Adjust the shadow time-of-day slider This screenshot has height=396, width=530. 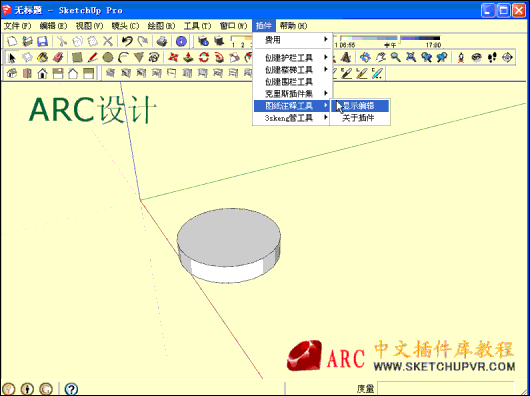click(390, 38)
